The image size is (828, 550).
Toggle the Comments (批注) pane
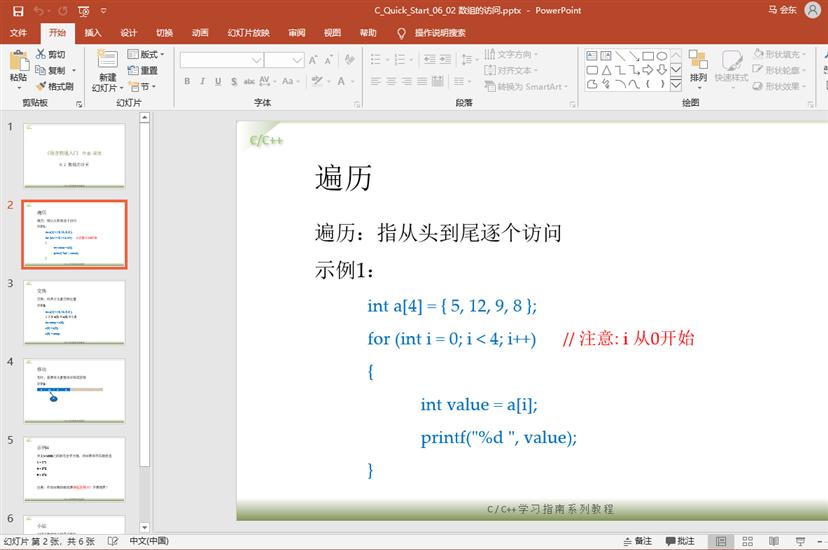click(678, 541)
